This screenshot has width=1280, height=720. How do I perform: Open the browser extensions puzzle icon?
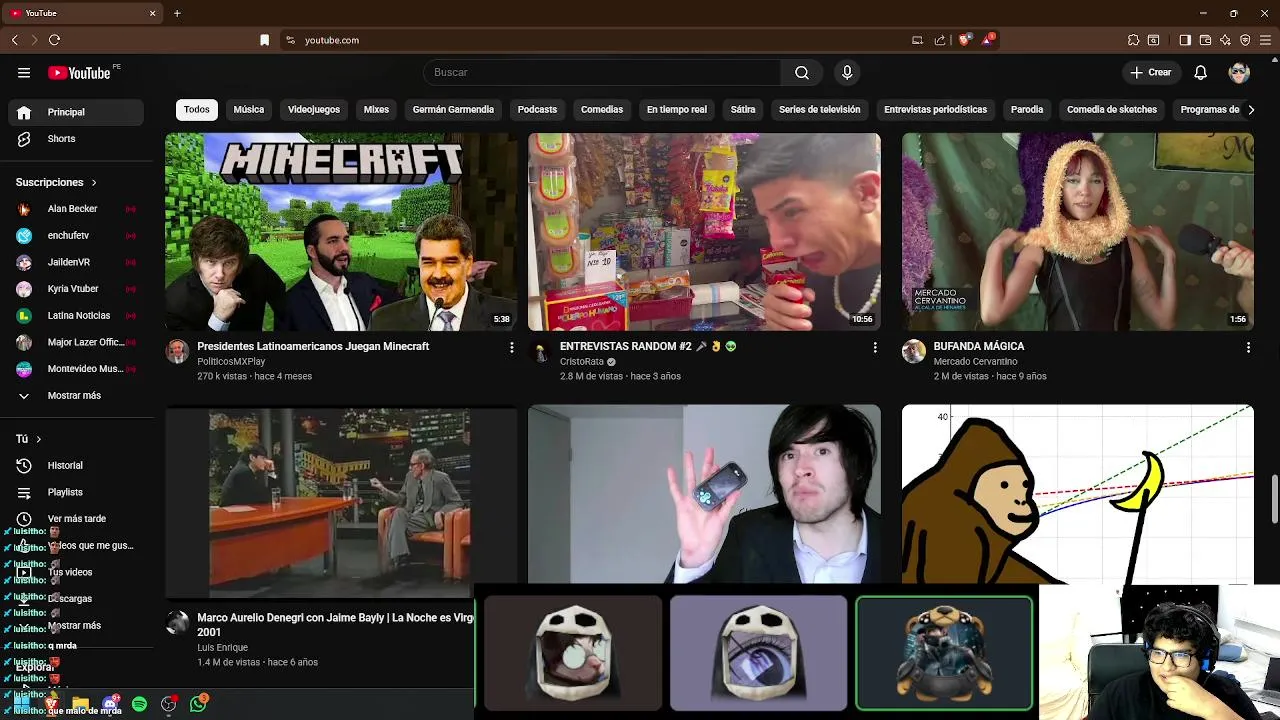click(1133, 40)
